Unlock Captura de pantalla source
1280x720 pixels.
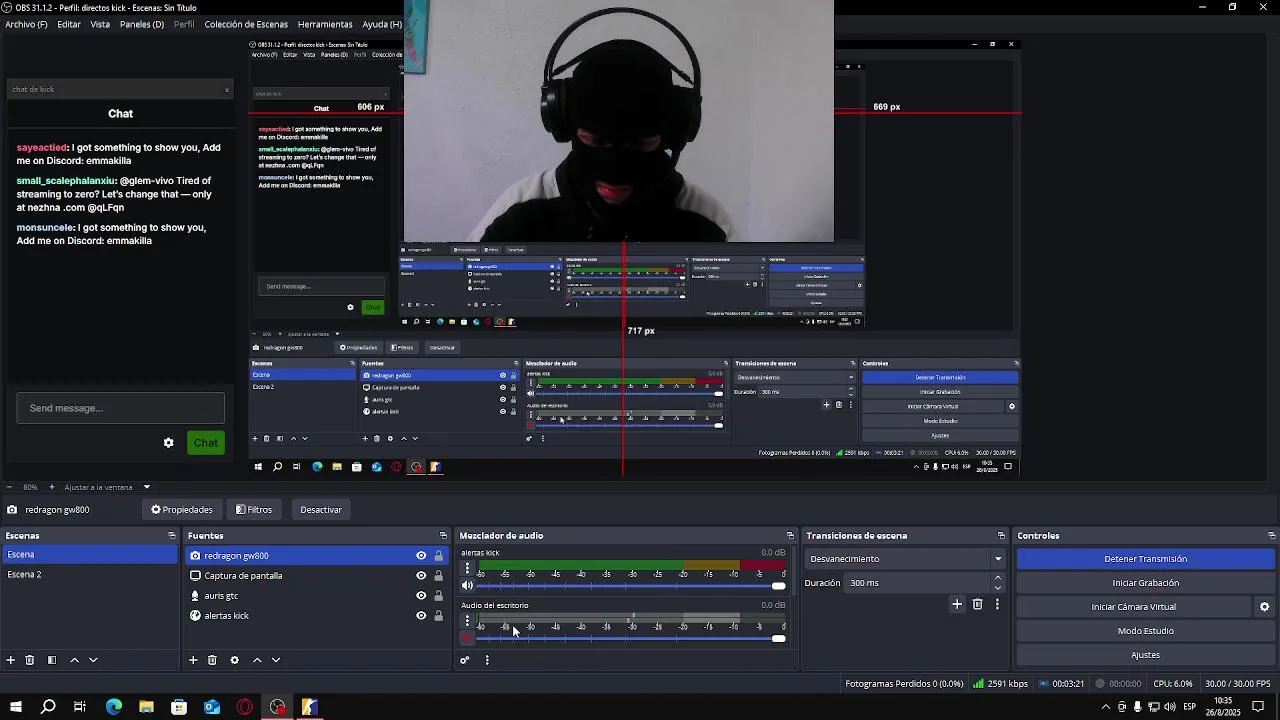coord(438,576)
